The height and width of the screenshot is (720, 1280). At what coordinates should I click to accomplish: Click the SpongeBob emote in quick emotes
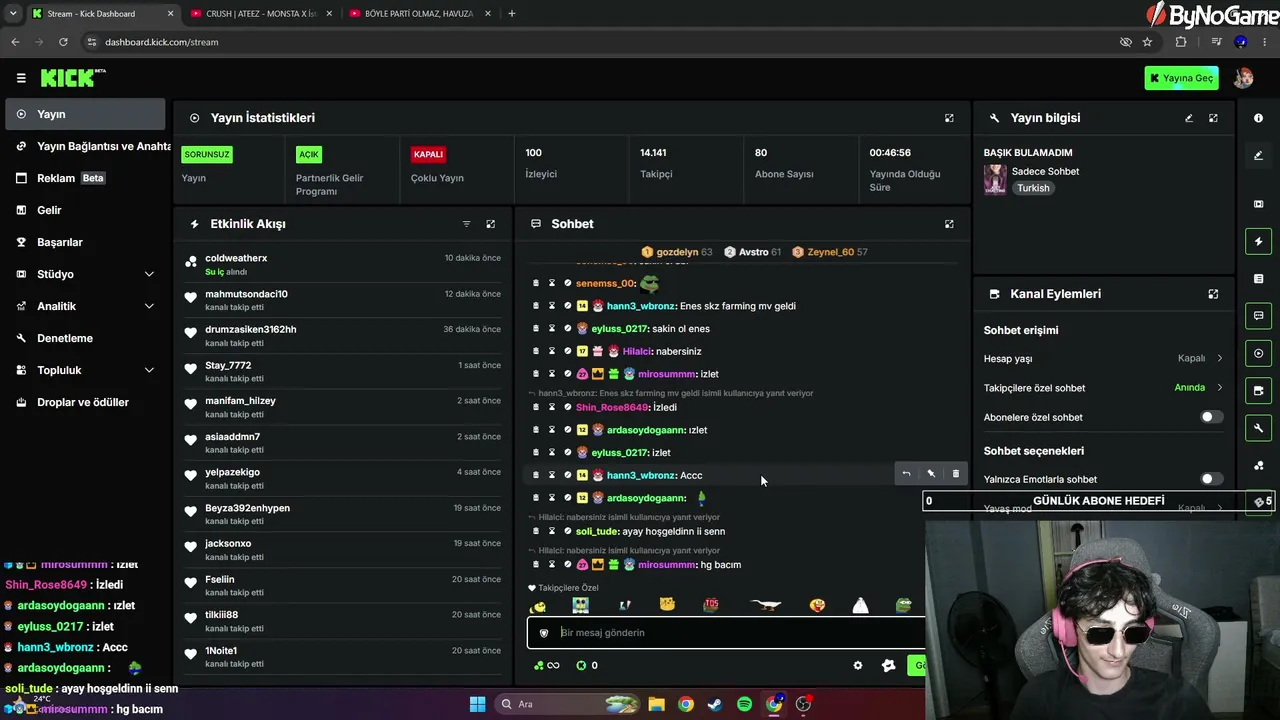point(580,605)
